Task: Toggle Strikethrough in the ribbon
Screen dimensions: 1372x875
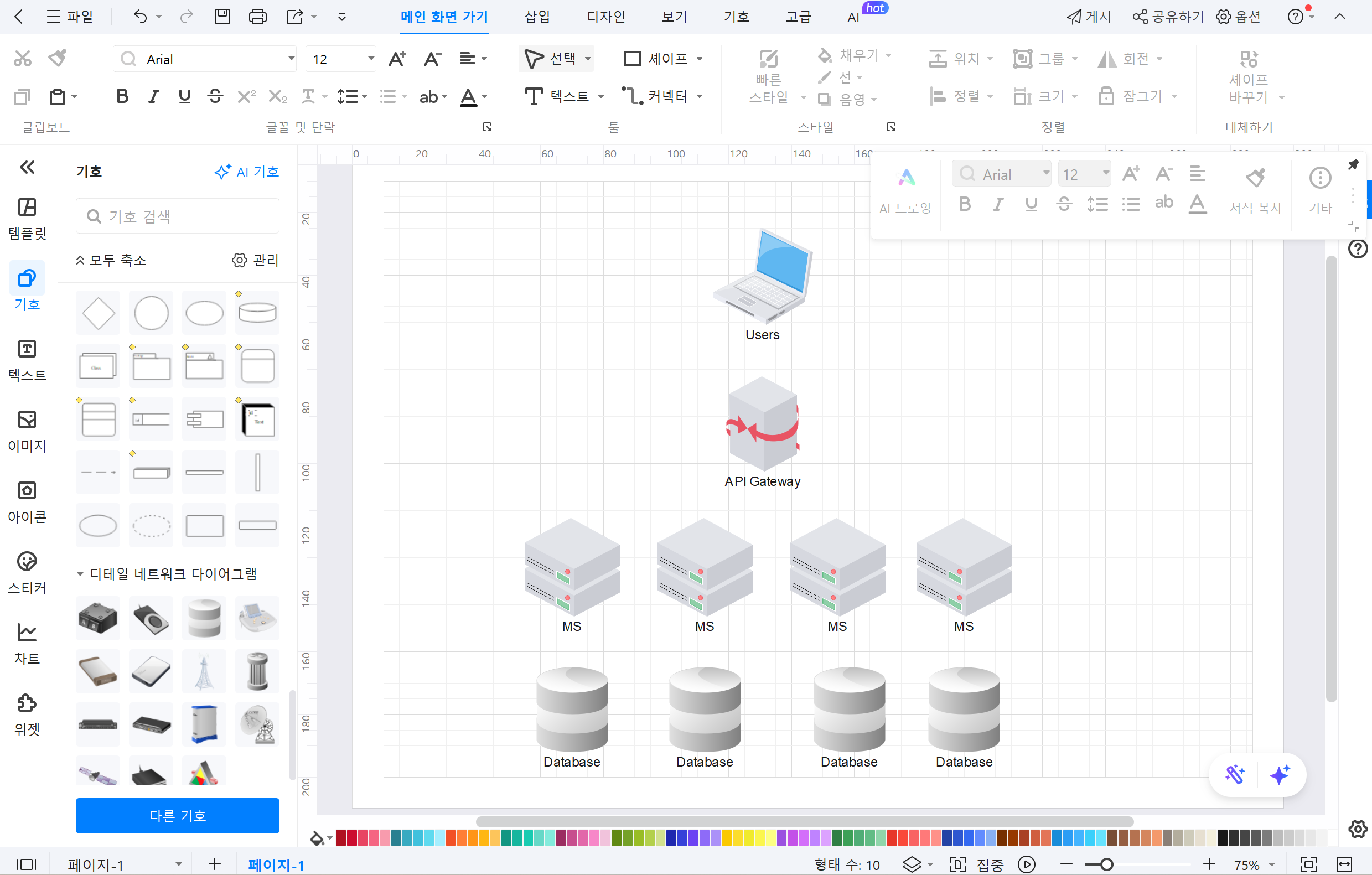Action: [x=215, y=96]
